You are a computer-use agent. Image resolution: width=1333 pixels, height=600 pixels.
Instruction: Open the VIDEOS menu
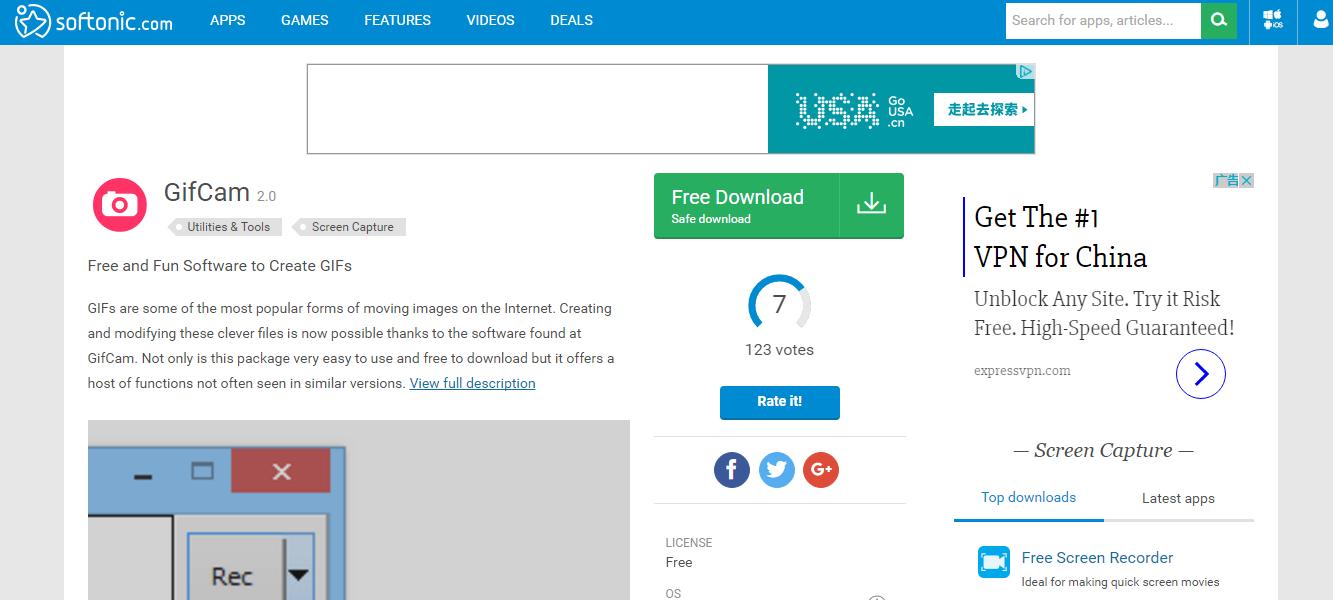pyautogui.click(x=491, y=20)
